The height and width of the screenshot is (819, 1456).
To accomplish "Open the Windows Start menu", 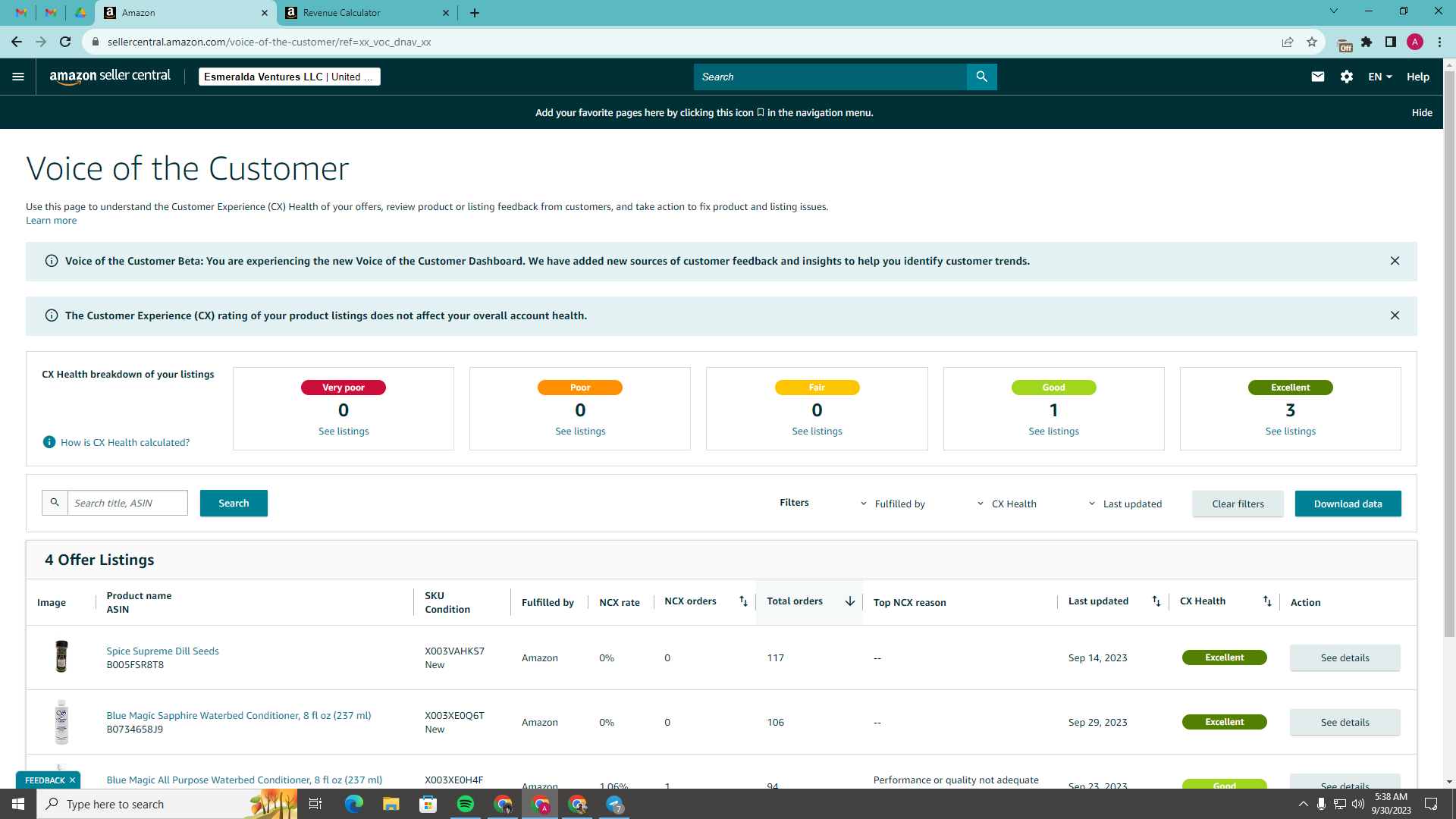I will click(x=18, y=804).
